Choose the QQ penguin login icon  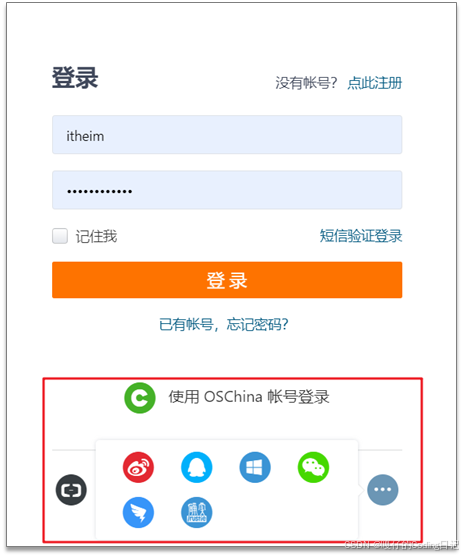[196, 467]
